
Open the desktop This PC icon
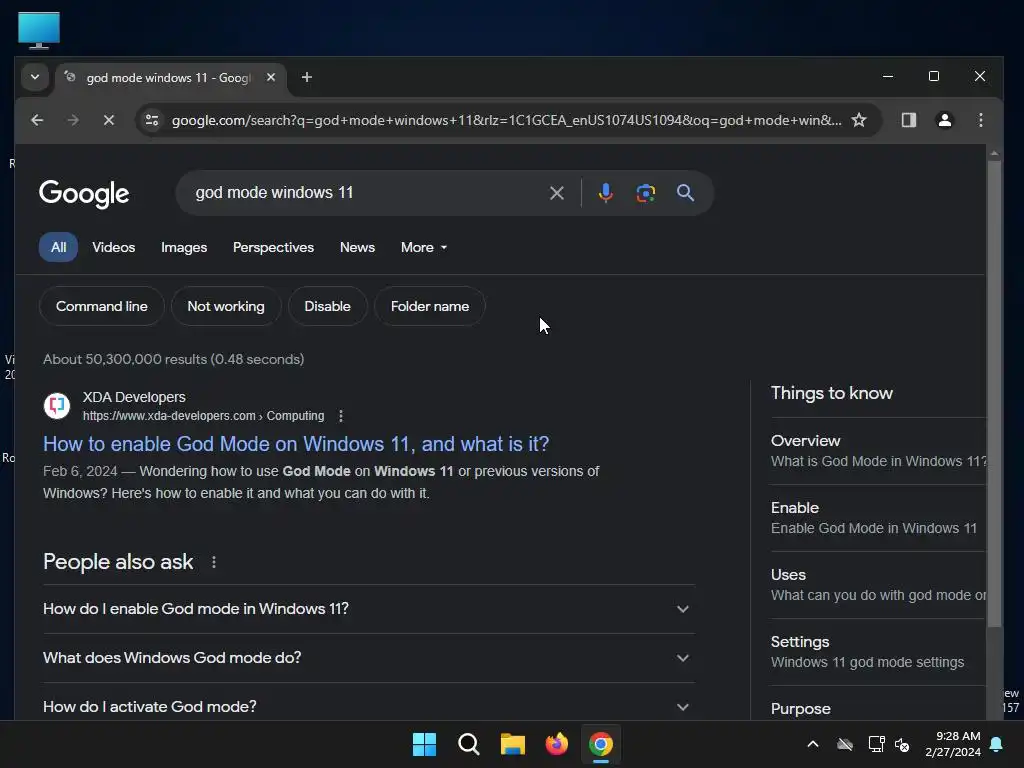coord(39,30)
